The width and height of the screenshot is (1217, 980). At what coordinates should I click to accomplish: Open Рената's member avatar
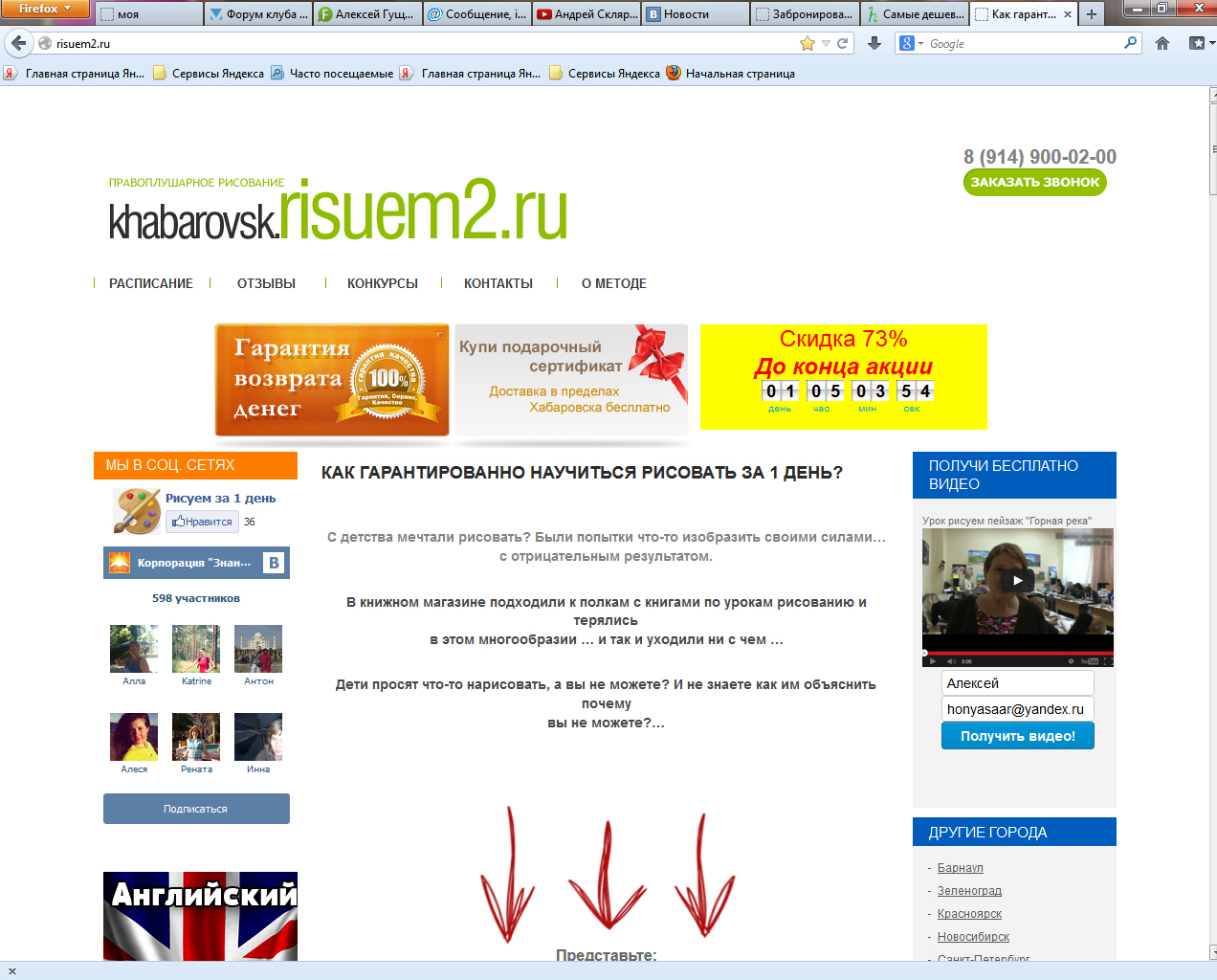(196, 737)
